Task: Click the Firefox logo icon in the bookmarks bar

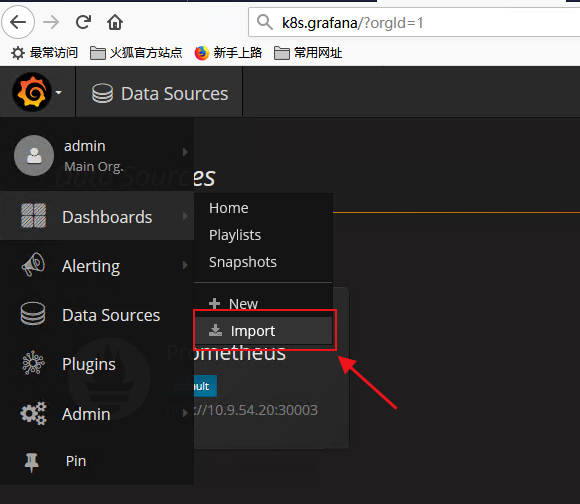Action: pyautogui.click(x=202, y=53)
